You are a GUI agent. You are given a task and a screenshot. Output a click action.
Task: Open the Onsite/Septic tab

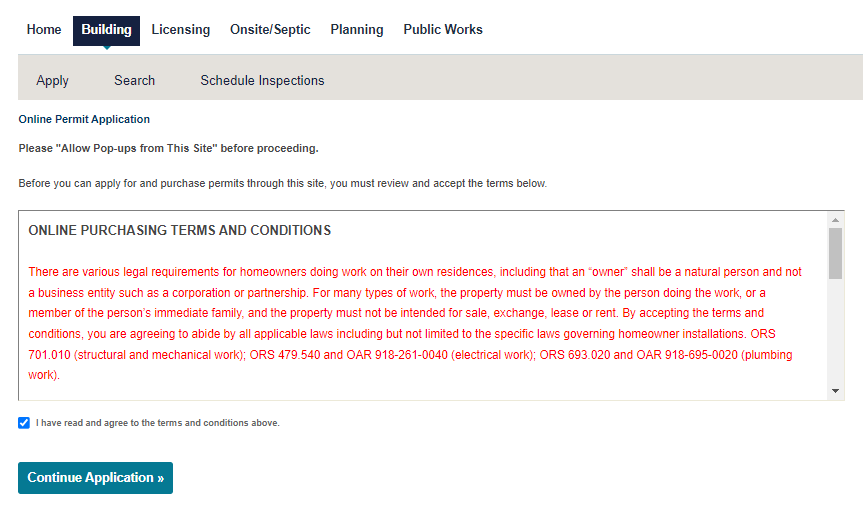pyautogui.click(x=270, y=30)
